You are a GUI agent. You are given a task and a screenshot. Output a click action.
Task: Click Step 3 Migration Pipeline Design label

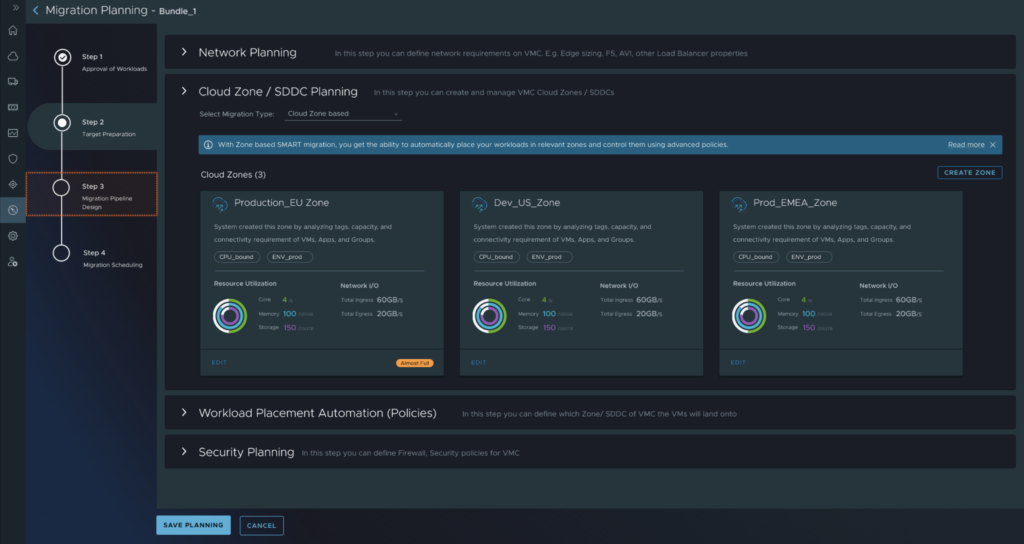pyautogui.click(x=107, y=196)
